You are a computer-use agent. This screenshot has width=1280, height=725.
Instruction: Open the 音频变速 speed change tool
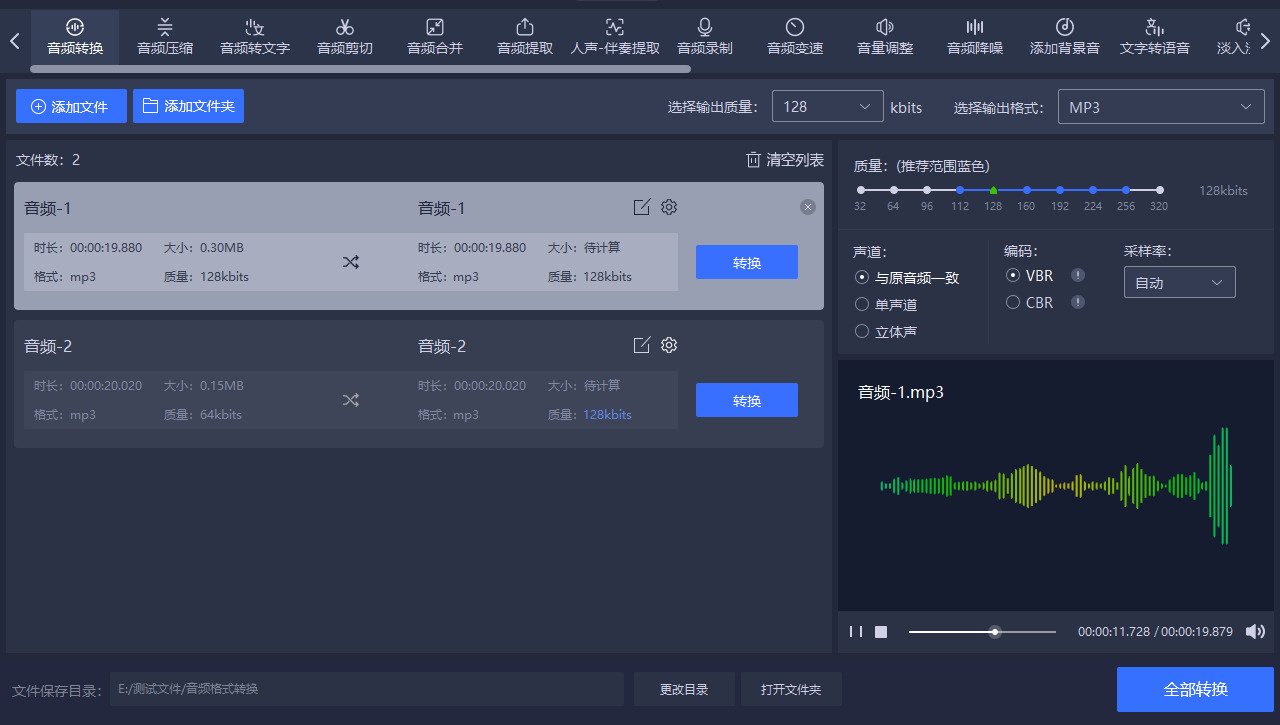coord(795,36)
